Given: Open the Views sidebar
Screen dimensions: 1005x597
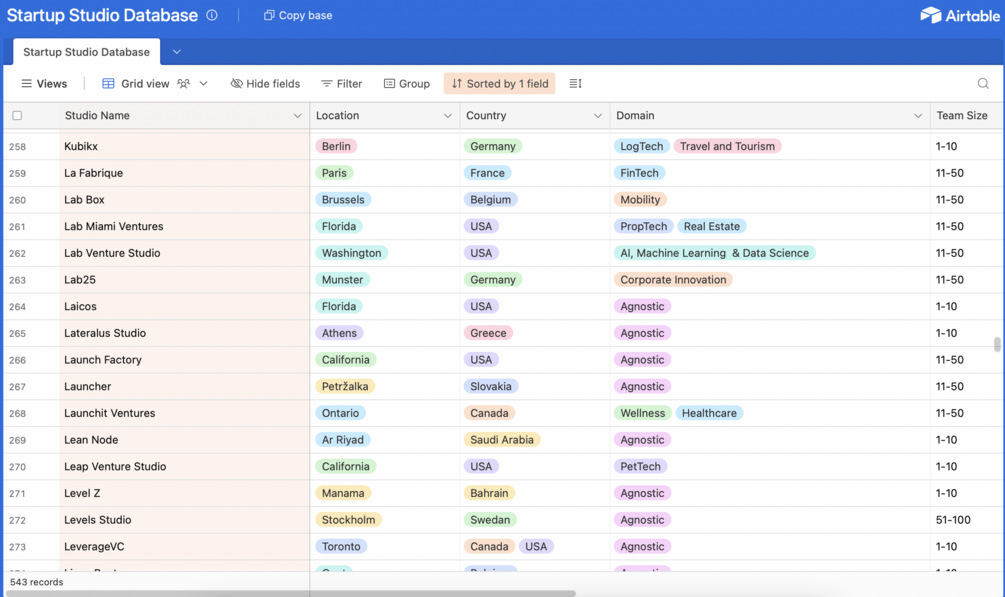Looking at the screenshot, I should click(44, 83).
